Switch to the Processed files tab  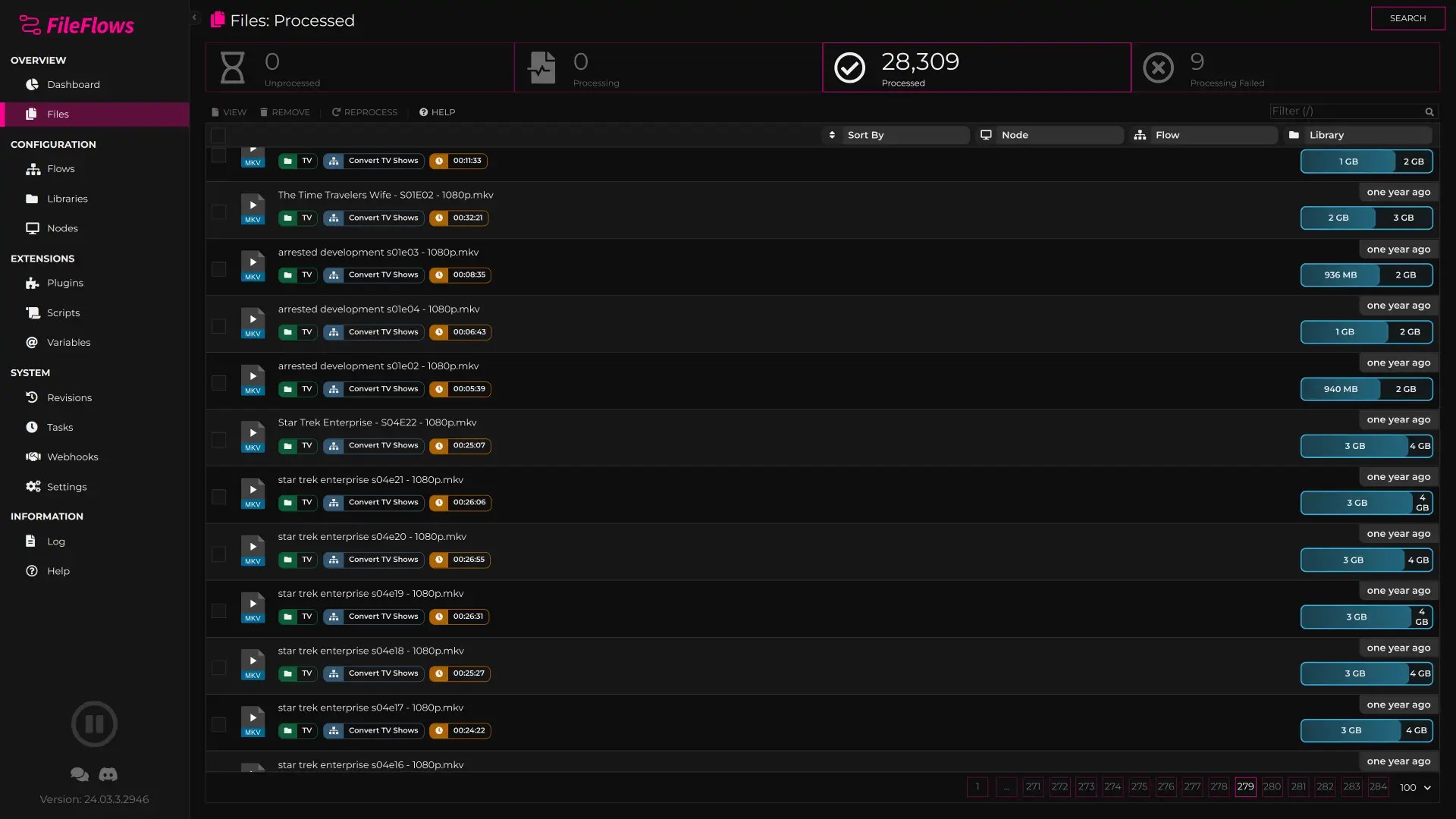[976, 67]
